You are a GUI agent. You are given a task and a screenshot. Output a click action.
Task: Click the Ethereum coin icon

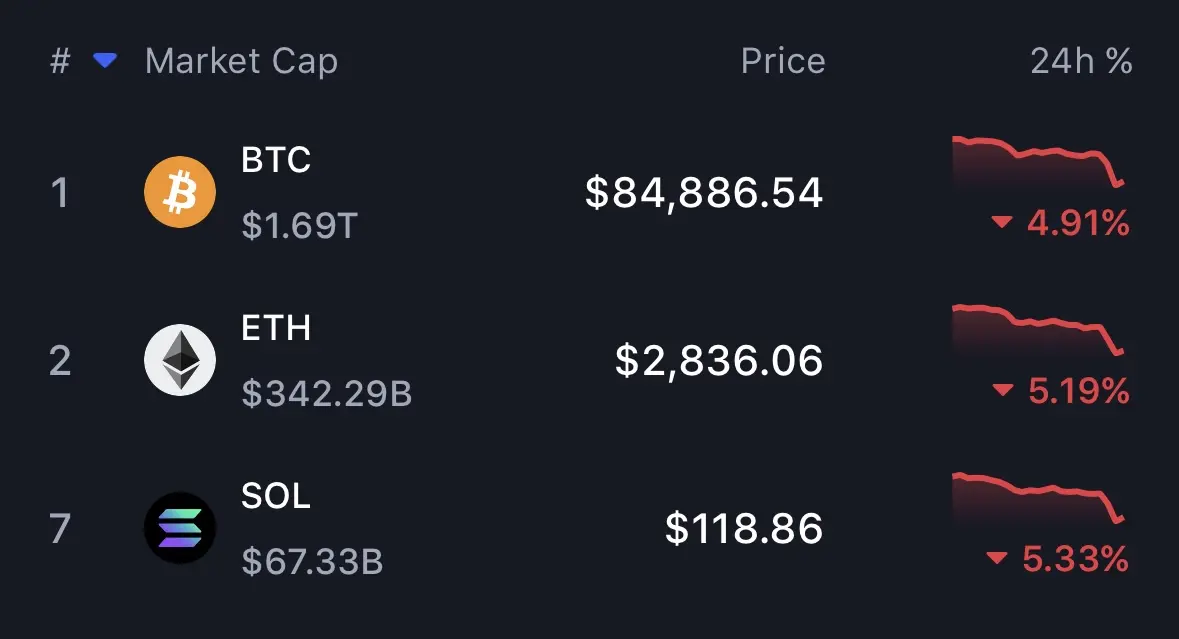tap(180, 360)
